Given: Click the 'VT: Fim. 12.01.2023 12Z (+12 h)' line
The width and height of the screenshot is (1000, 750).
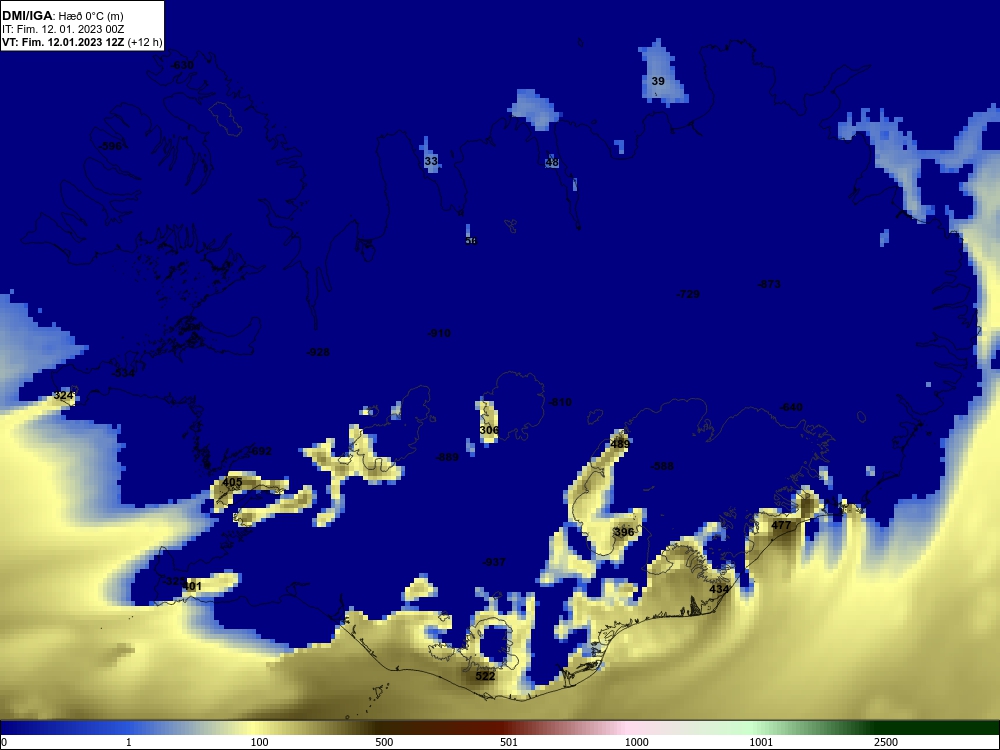Looking at the screenshot, I should click(82, 42).
